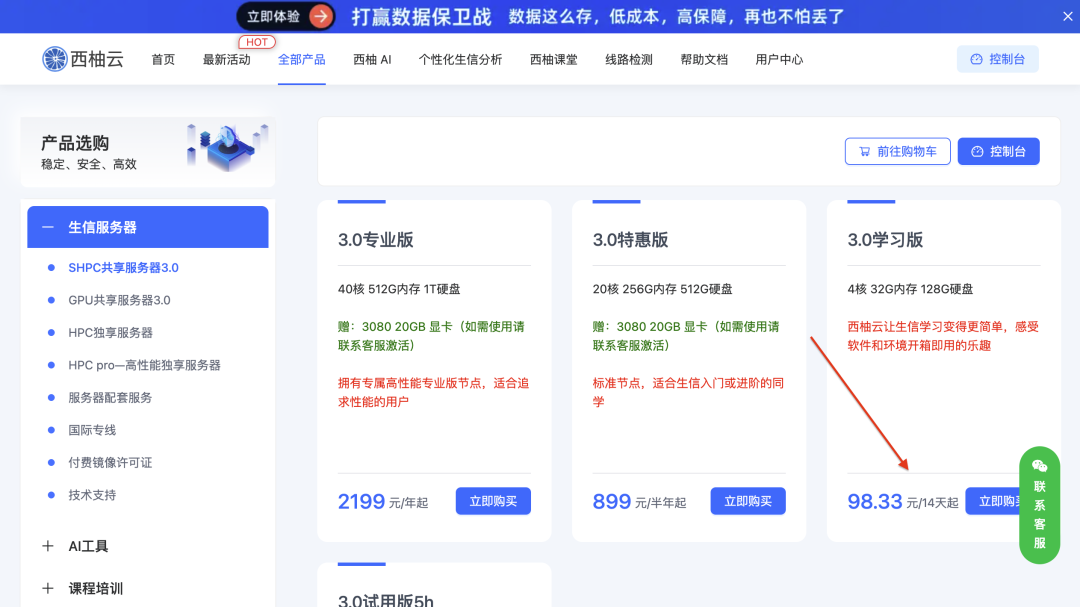
Task: Click the 2199 元/年起 price
Action: click(383, 502)
